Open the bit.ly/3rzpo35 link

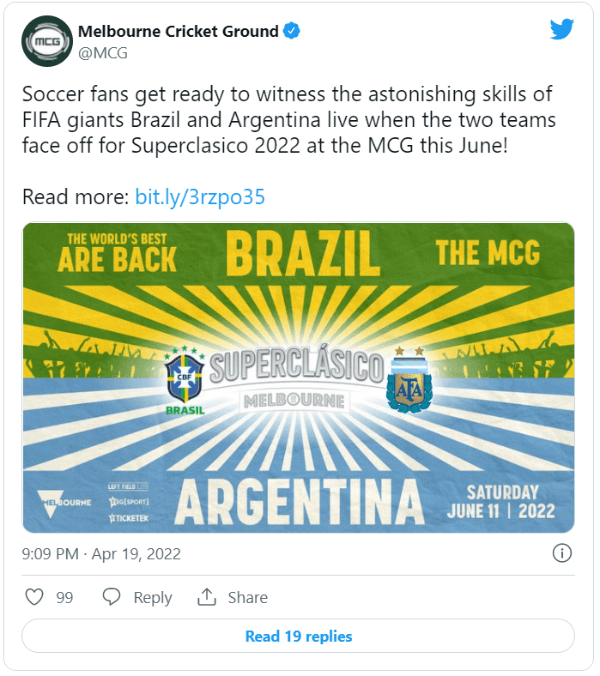tap(199, 196)
